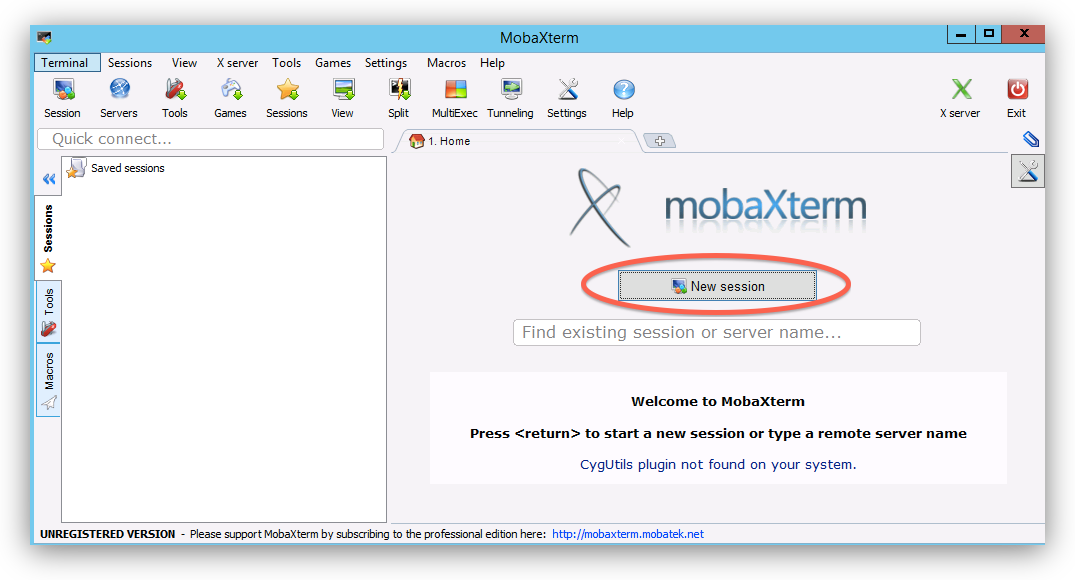Select the Saved sessions tree item
1075x580 pixels.
[x=127, y=168]
